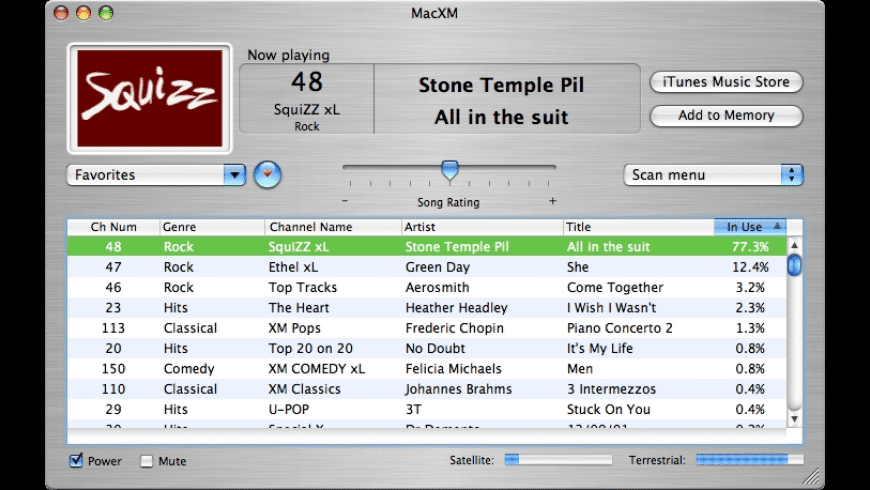The width and height of the screenshot is (870, 490).
Task: Toggle the Power checkbox
Action: tap(76, 461)
